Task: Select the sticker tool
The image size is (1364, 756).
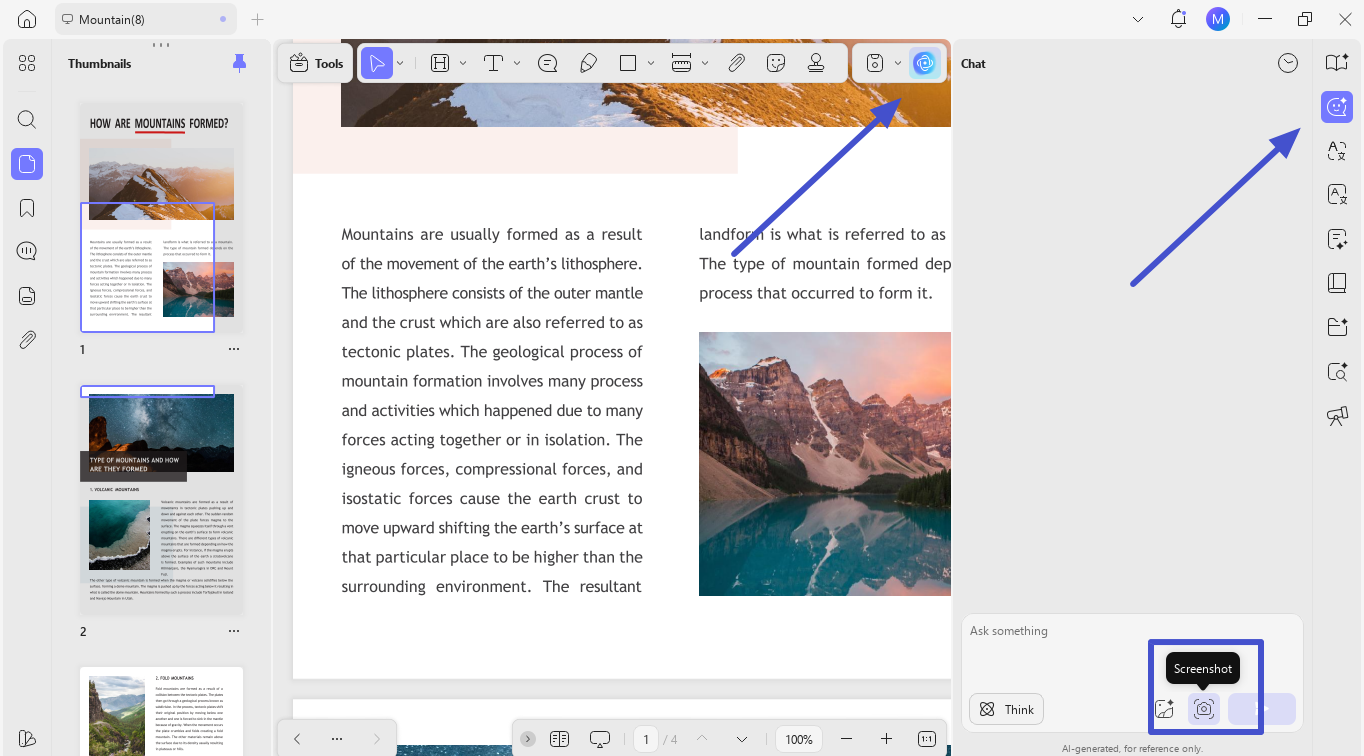Action: pos(776,63)
